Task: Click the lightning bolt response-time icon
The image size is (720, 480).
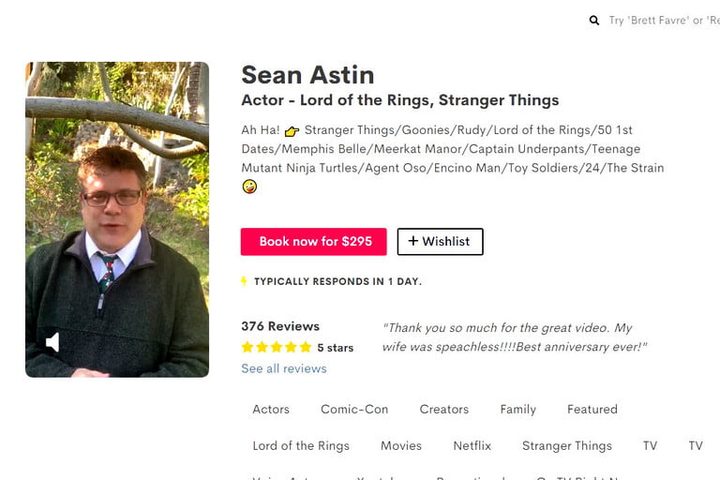Action: [x=244, y=281]
